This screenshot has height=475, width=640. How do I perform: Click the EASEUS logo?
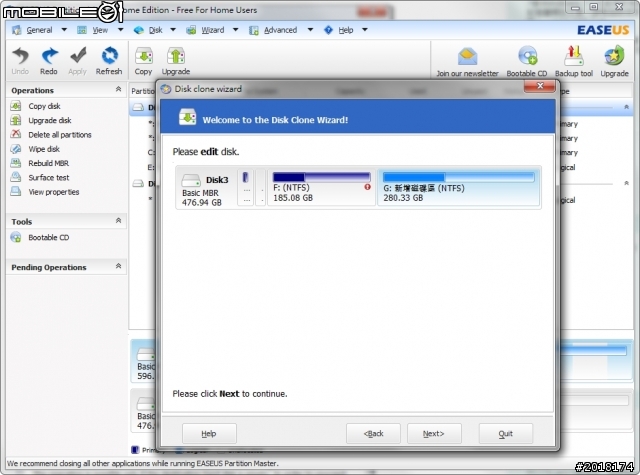tap(603, 30)
